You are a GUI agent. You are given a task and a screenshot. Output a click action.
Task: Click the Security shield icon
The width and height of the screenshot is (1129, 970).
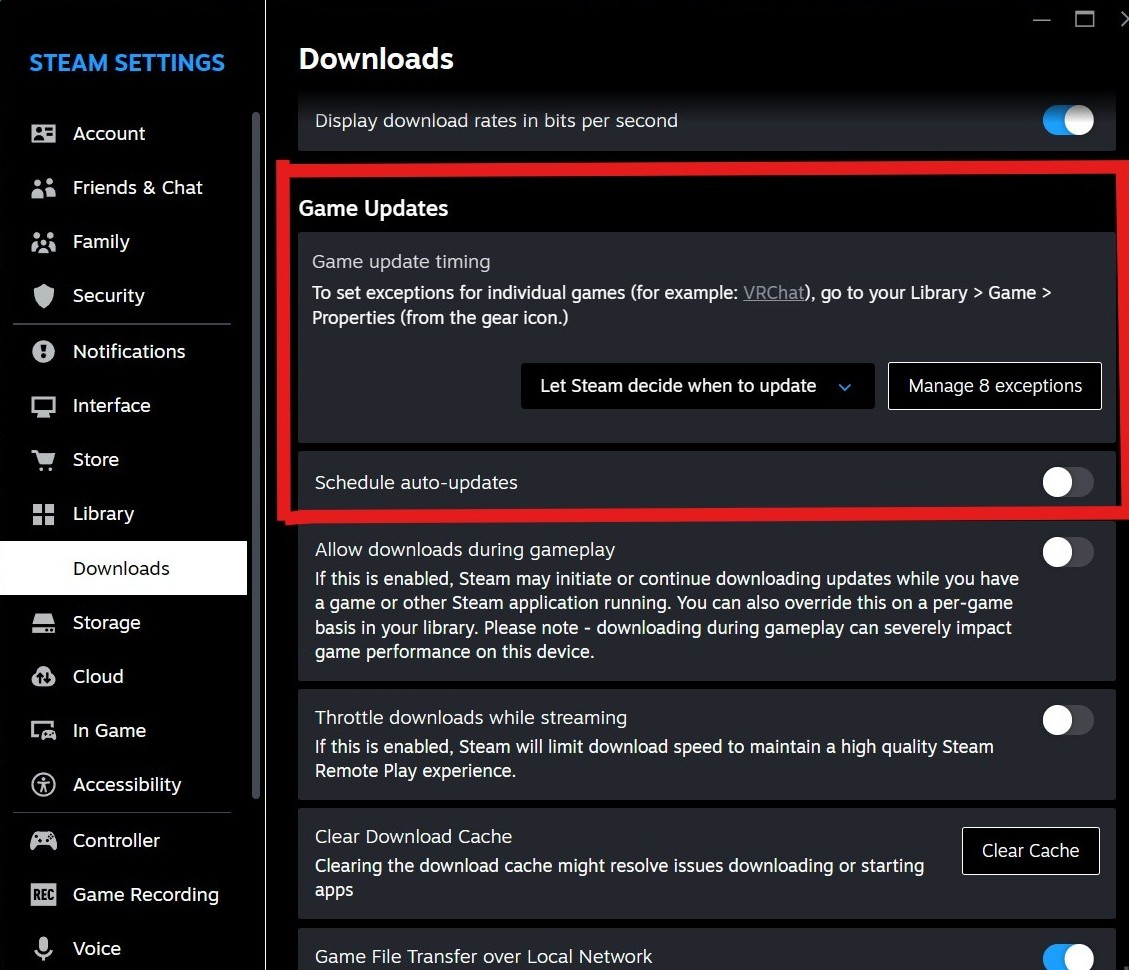[43, 296]
